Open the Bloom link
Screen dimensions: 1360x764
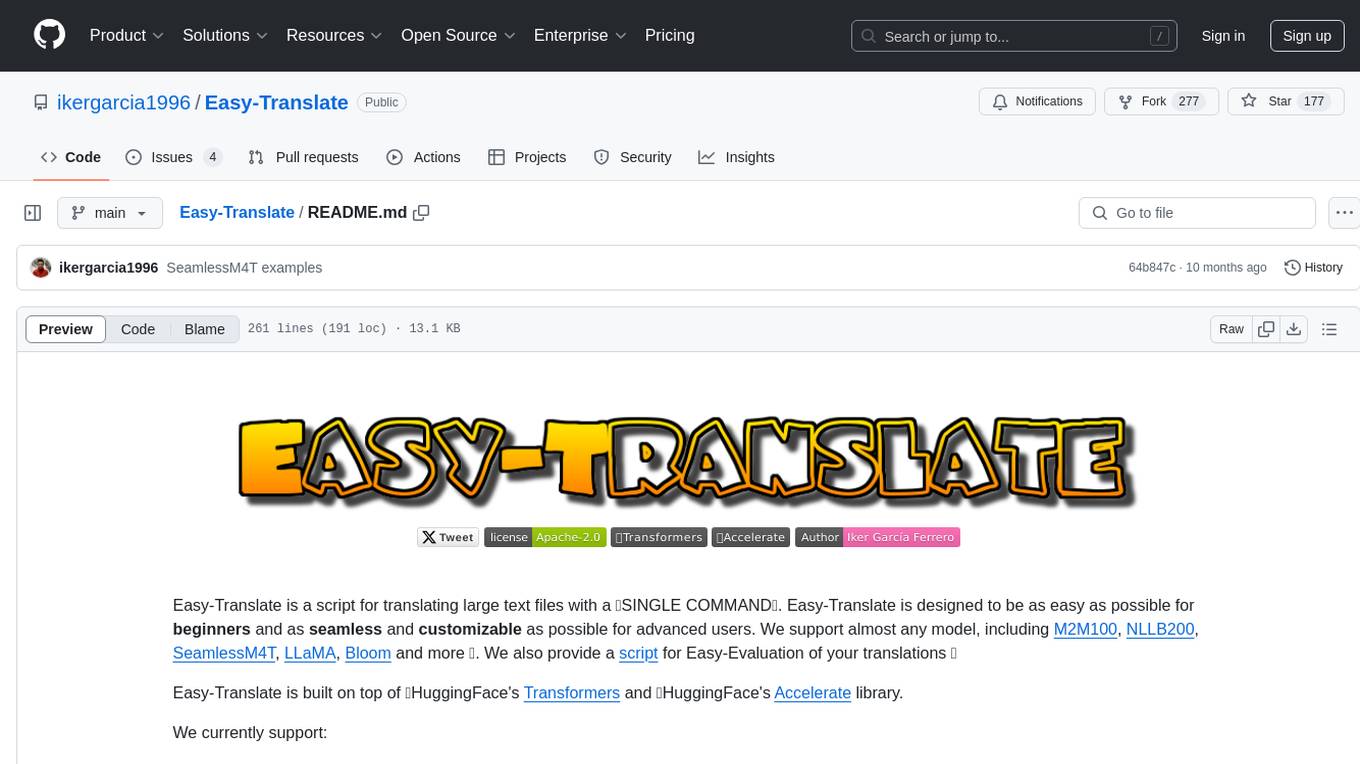(368, 653)
